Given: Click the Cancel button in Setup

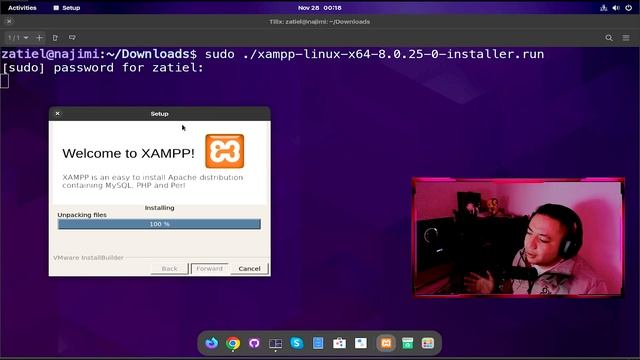Looking at the screenshot, I should 249,269.
